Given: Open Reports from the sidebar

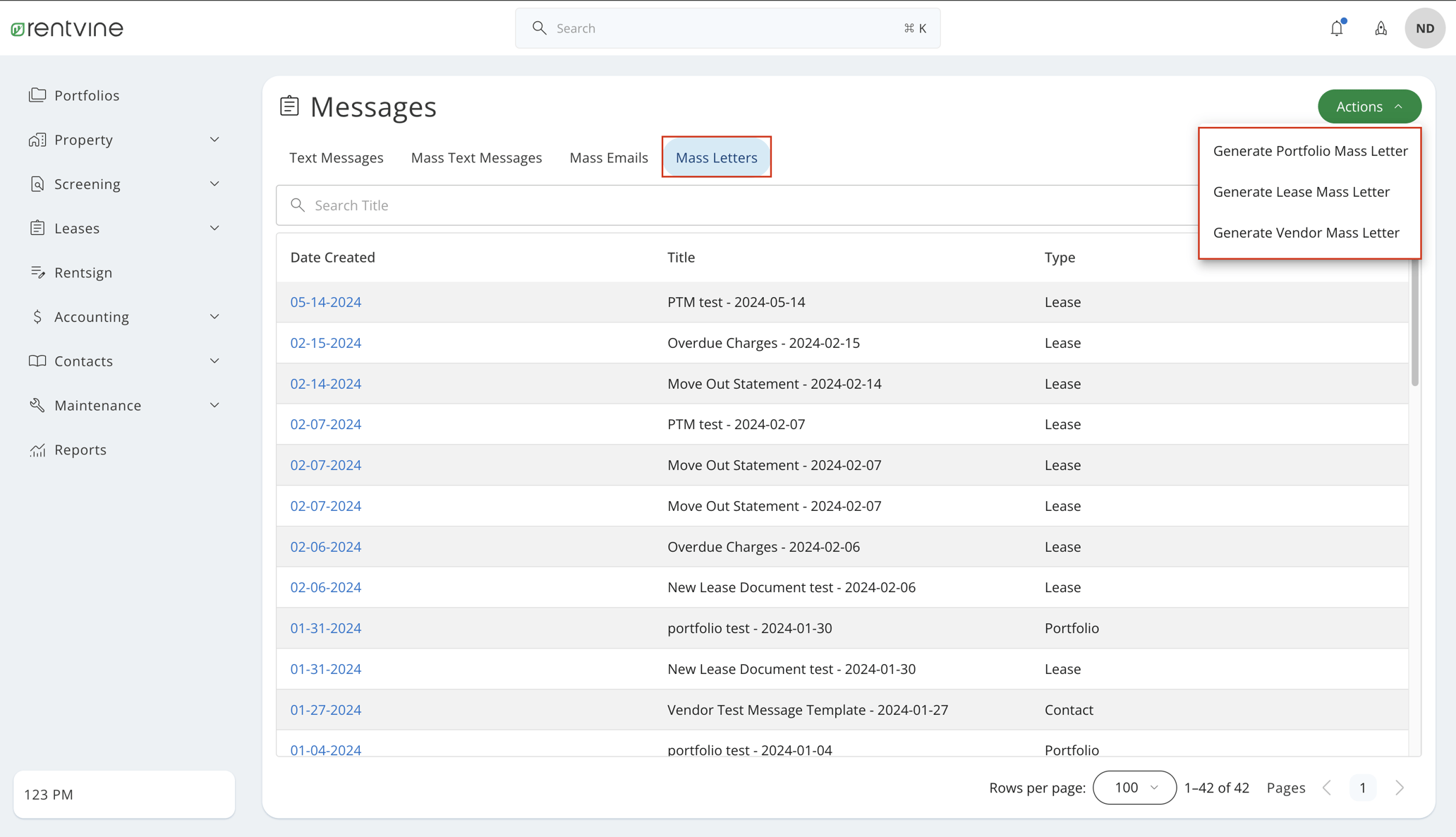Looking at the screenshot, I should (x=80, y=450).
